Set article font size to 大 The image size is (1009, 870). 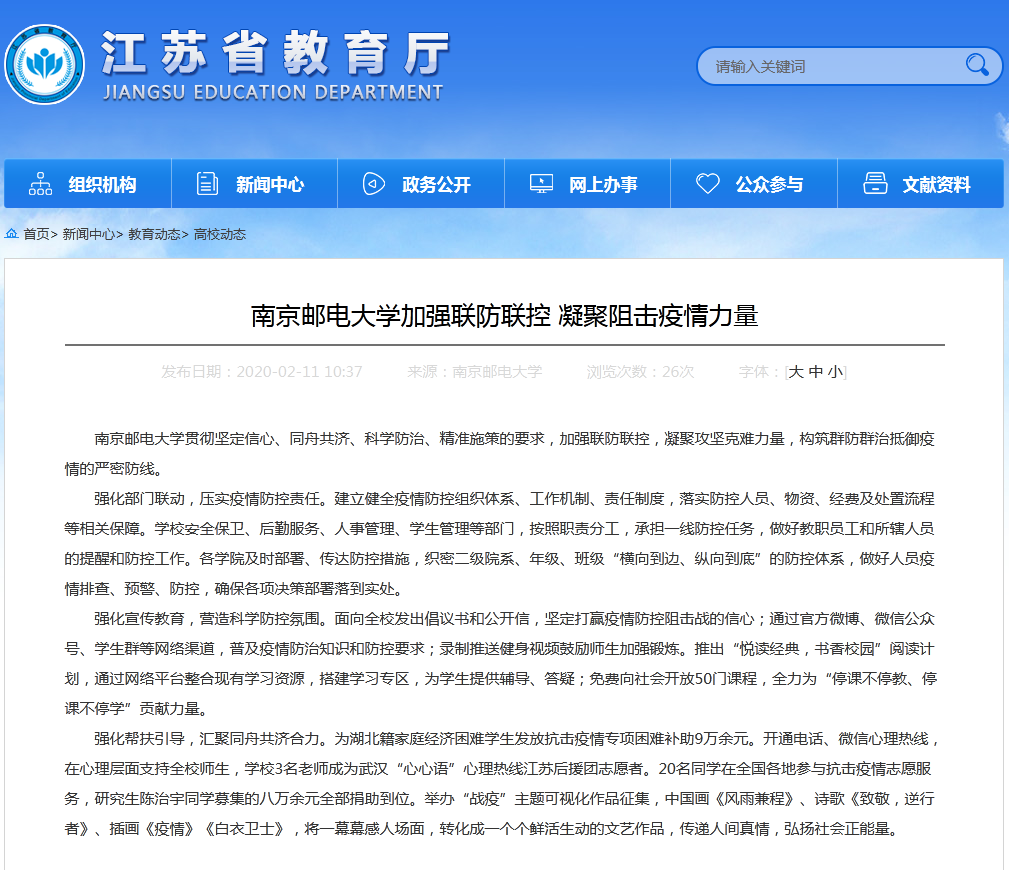(x=796, y=372)
